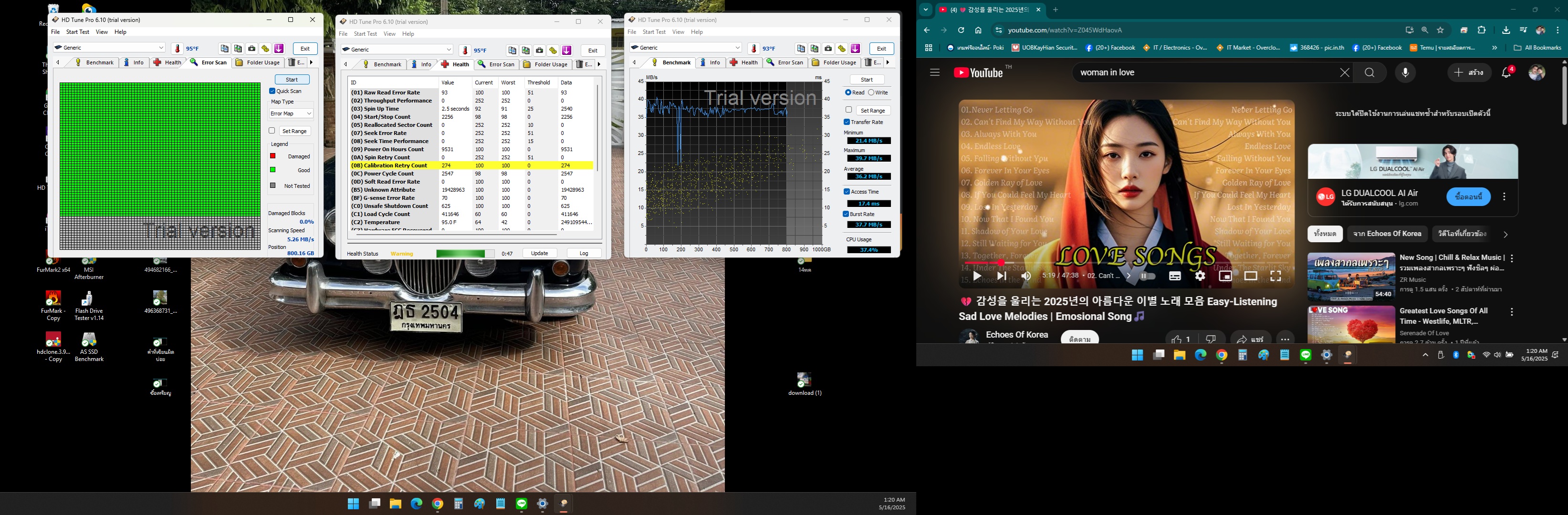Open Help menu in Benchmark window

697,31
